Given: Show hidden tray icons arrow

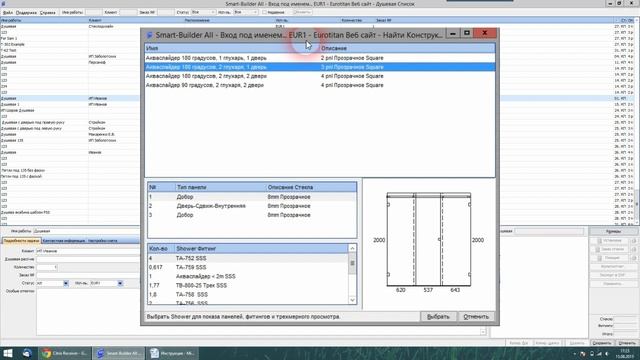Looking at the screenshot, I should [575, 354].
